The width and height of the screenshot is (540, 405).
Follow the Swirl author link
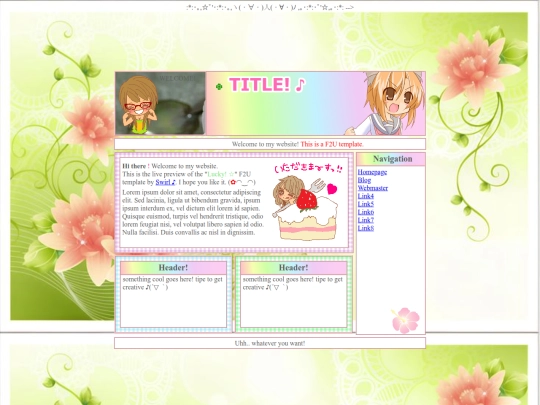click(165, 182)
